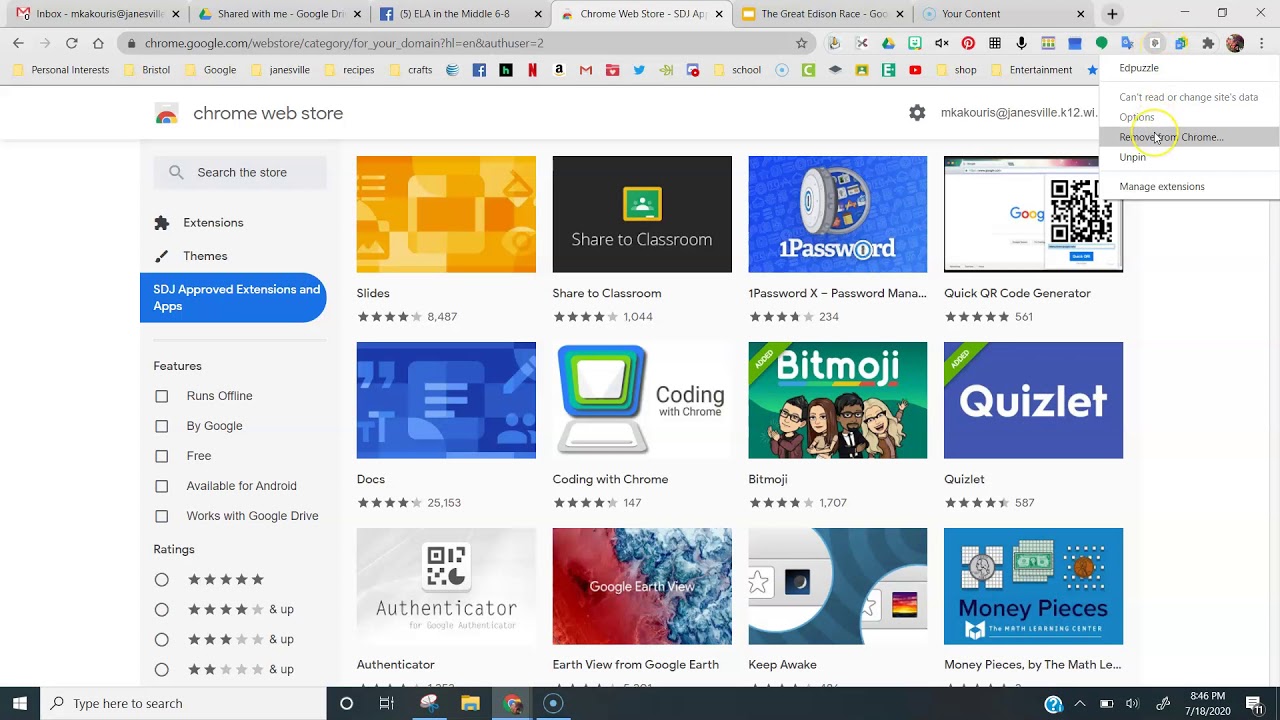Open the Personal Interests bookmark folder
Viewport: 1280px width, 720px height.
60,70
